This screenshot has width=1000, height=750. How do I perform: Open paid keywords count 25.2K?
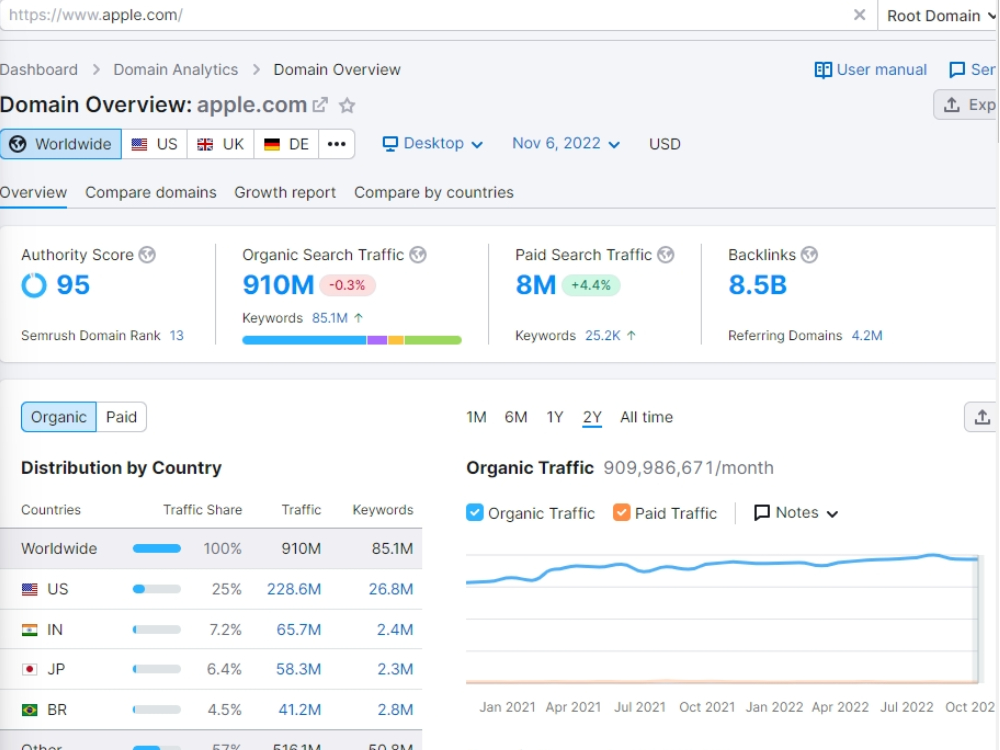603,335
